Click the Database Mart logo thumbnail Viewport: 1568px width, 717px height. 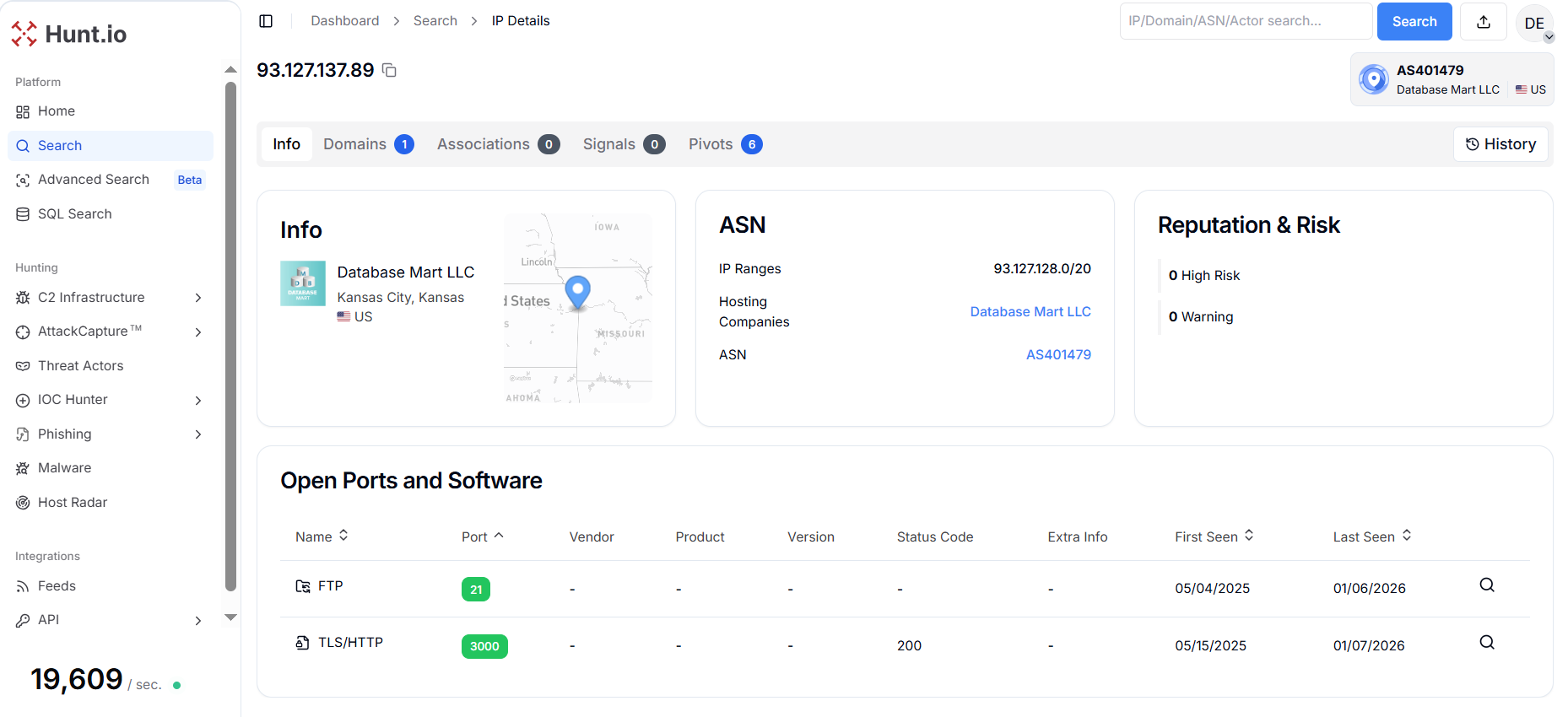(303, 283)
